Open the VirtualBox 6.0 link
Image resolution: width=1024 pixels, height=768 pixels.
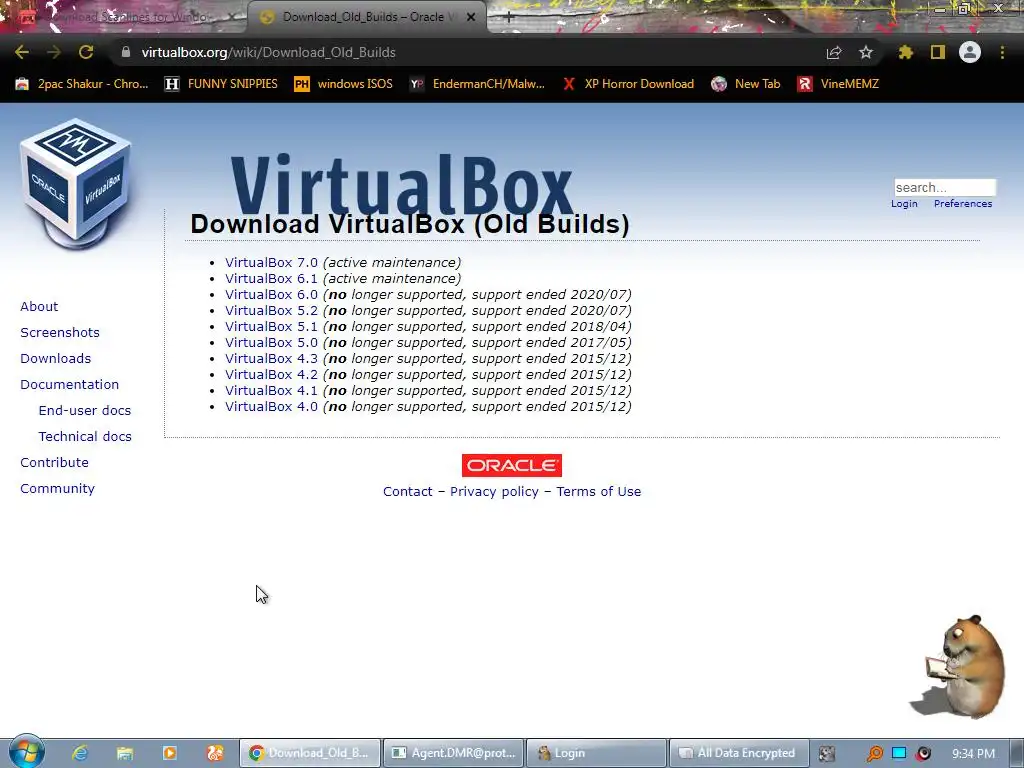click(271, 295)
